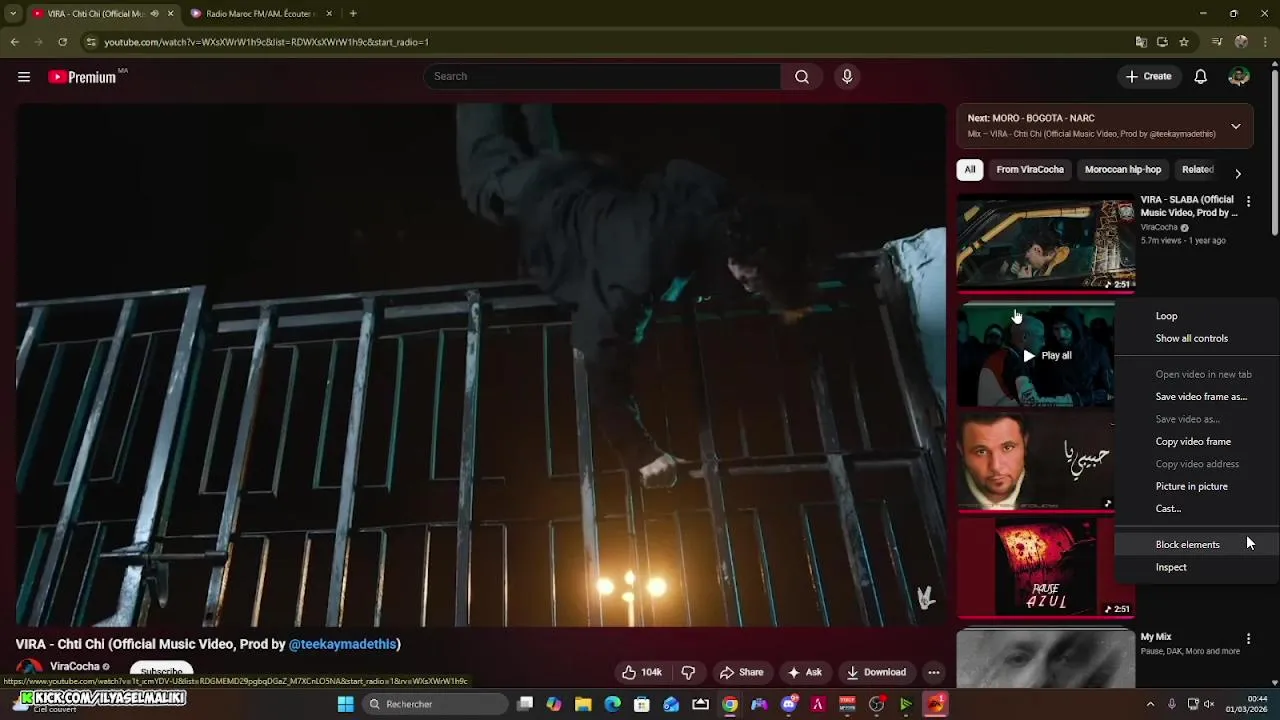Click Chrome icon in taskbar
This screenshot has width=1280, height=720.
pos(730,704)
